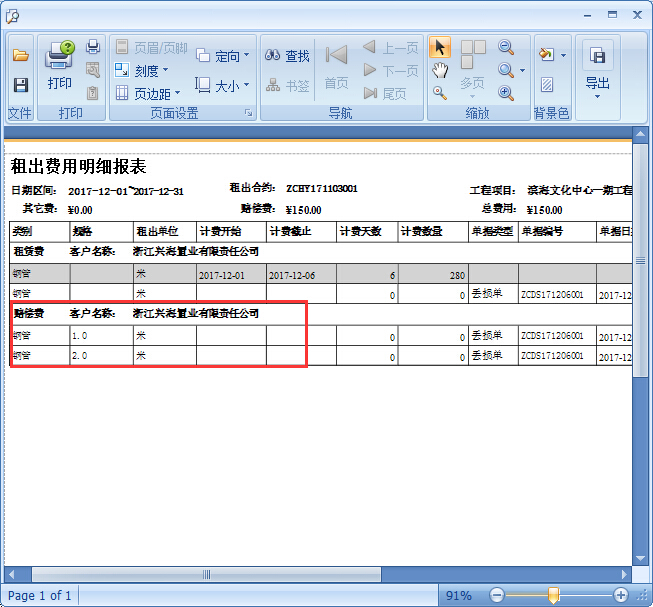Click the zoom in icon
653x607 pixels.
coord(506,92)
